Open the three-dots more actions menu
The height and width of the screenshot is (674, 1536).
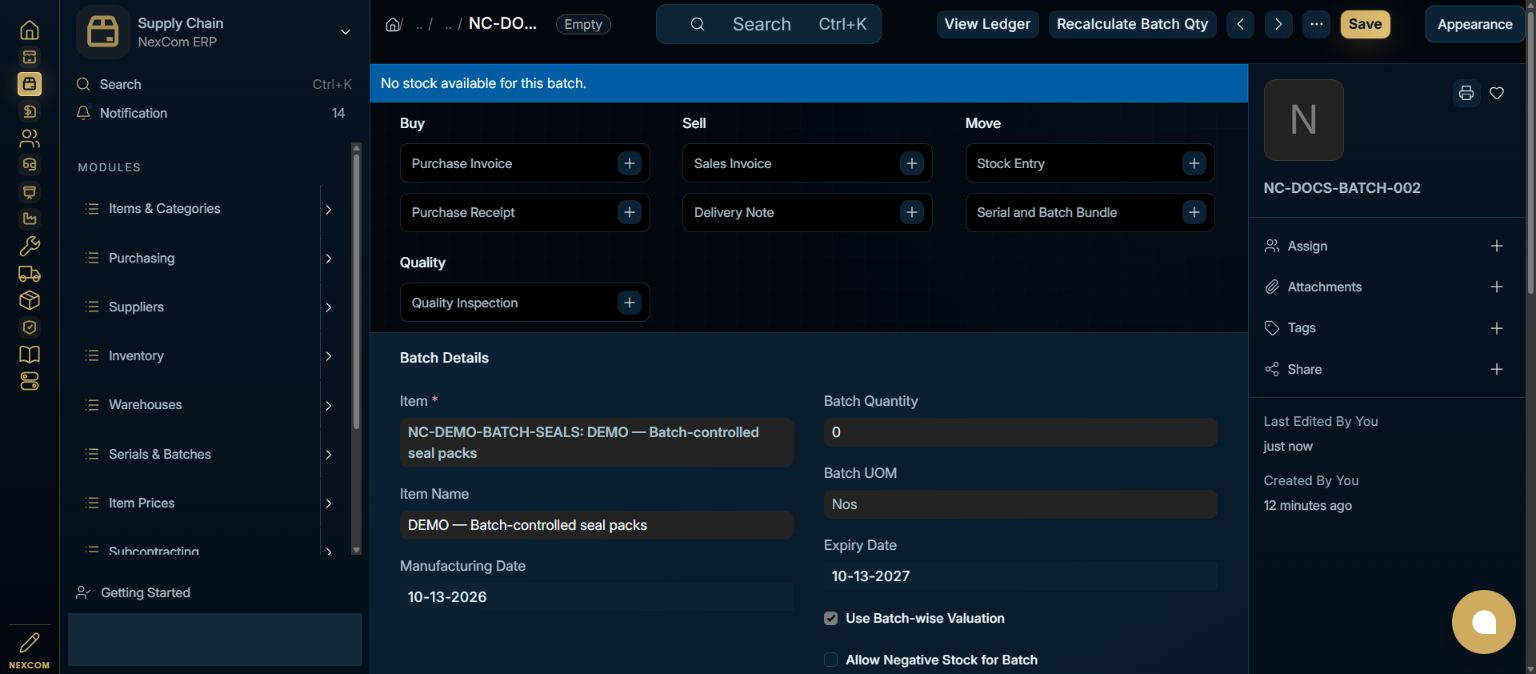[x=1316, y=24]
